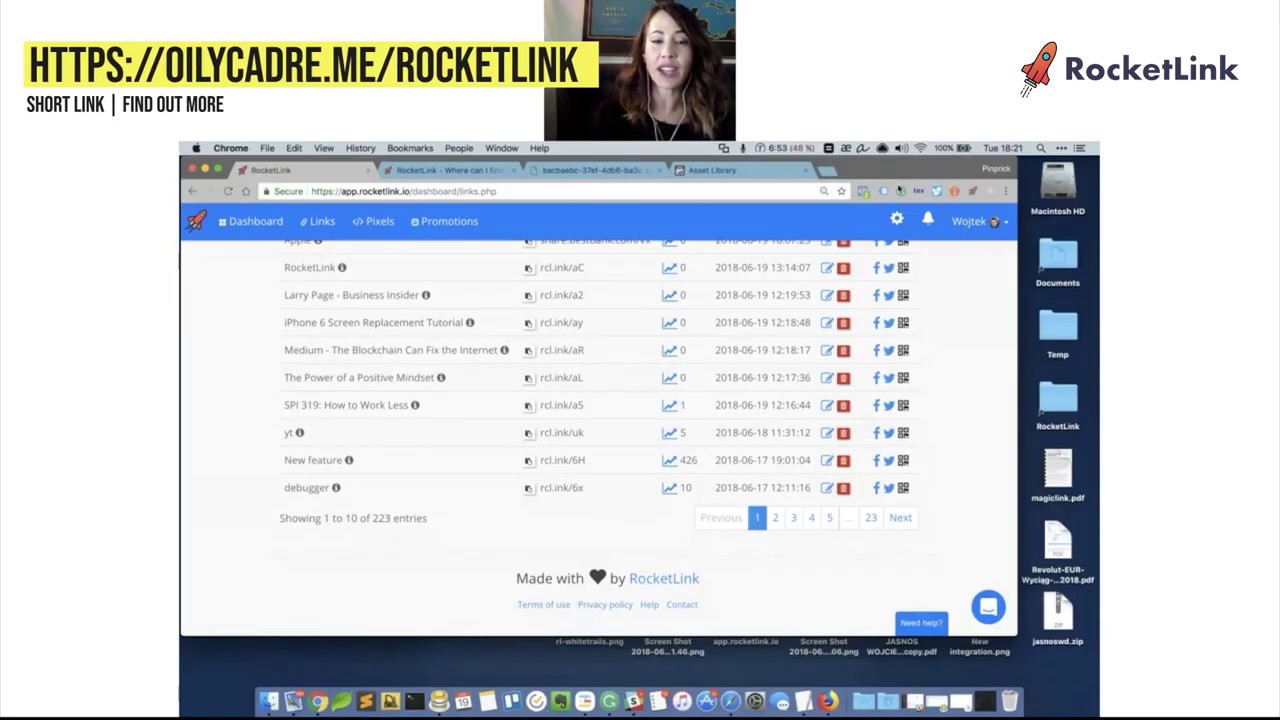
Task: Select current page 1 in pagination
Action: click(757, 517)
